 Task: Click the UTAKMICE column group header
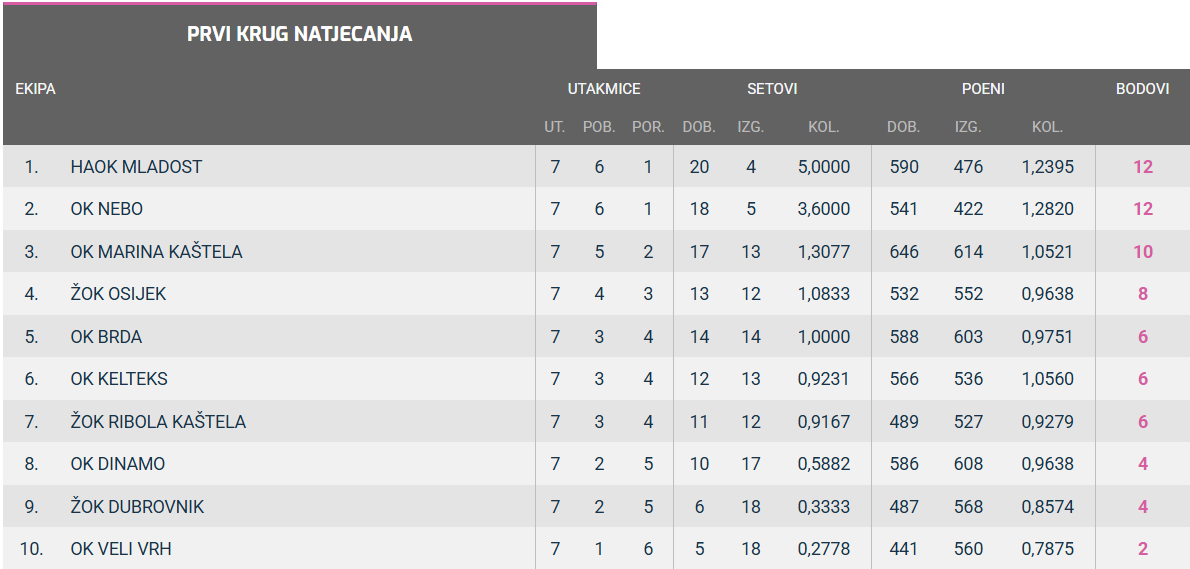coord(604,89)
